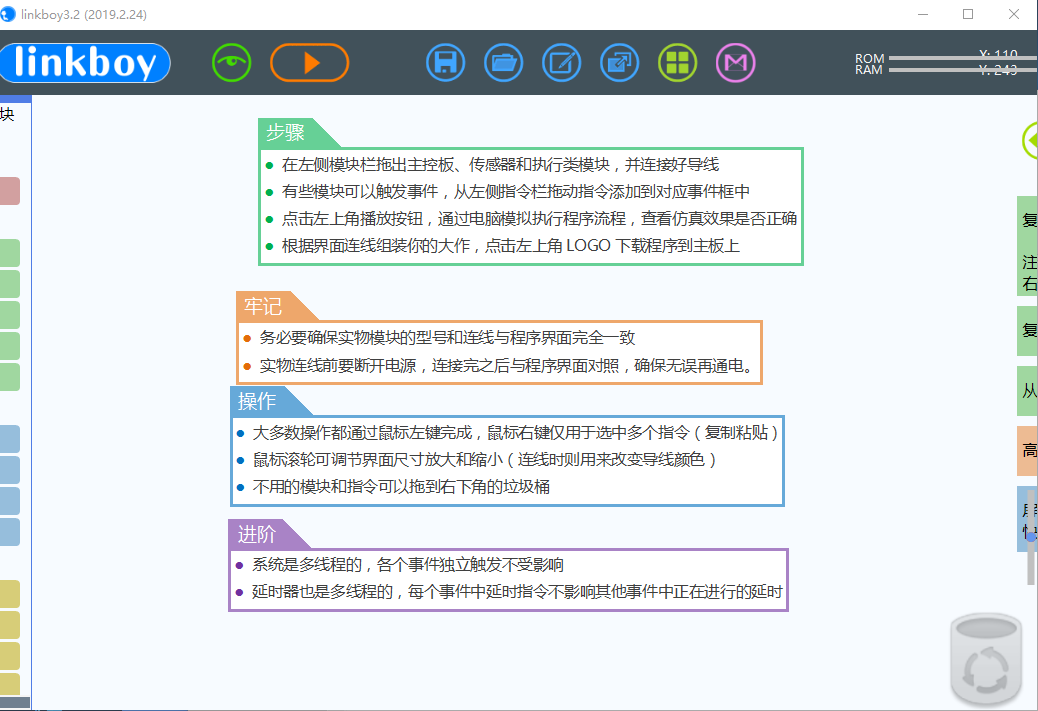Toggle the green eye view icon
This screenshot has height=711, width=1038.
[x=231, y=63]
